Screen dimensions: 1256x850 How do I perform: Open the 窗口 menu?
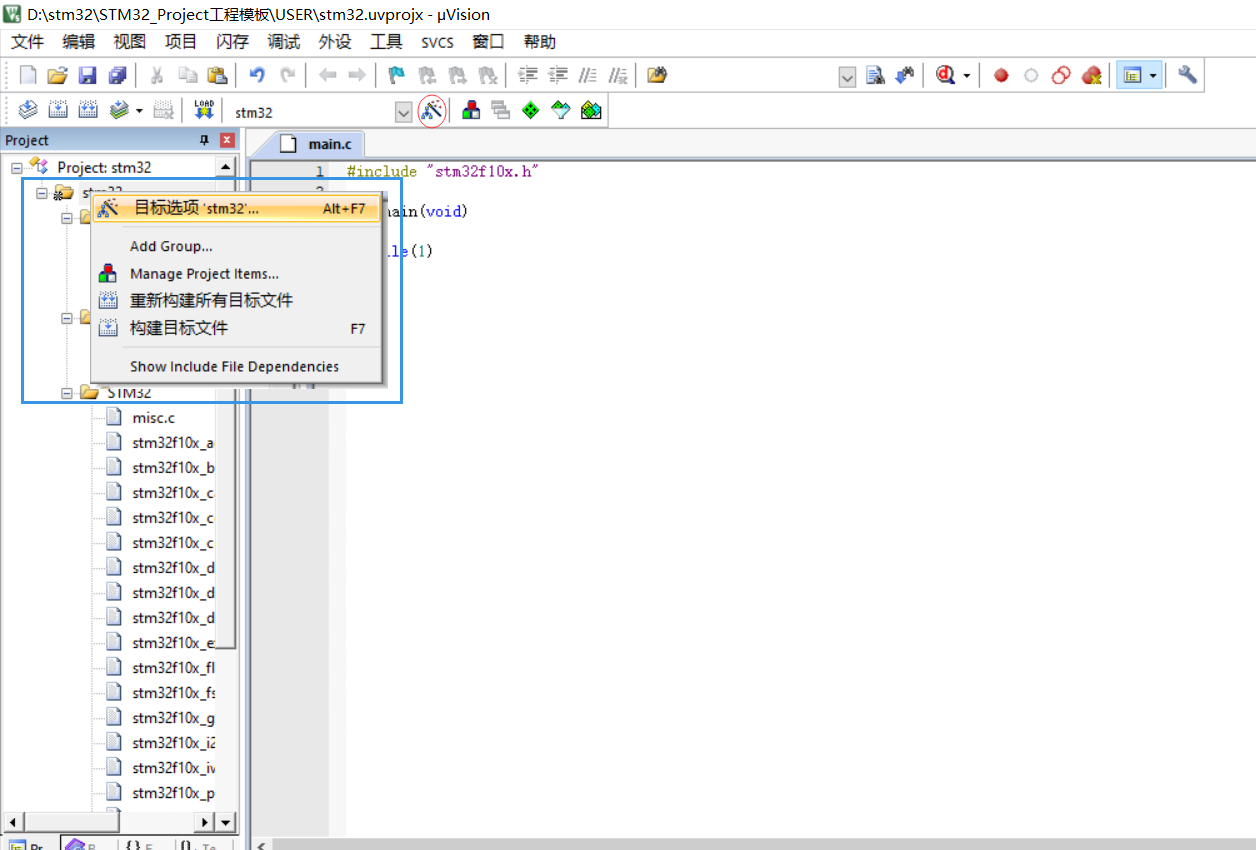pos(488,42)
